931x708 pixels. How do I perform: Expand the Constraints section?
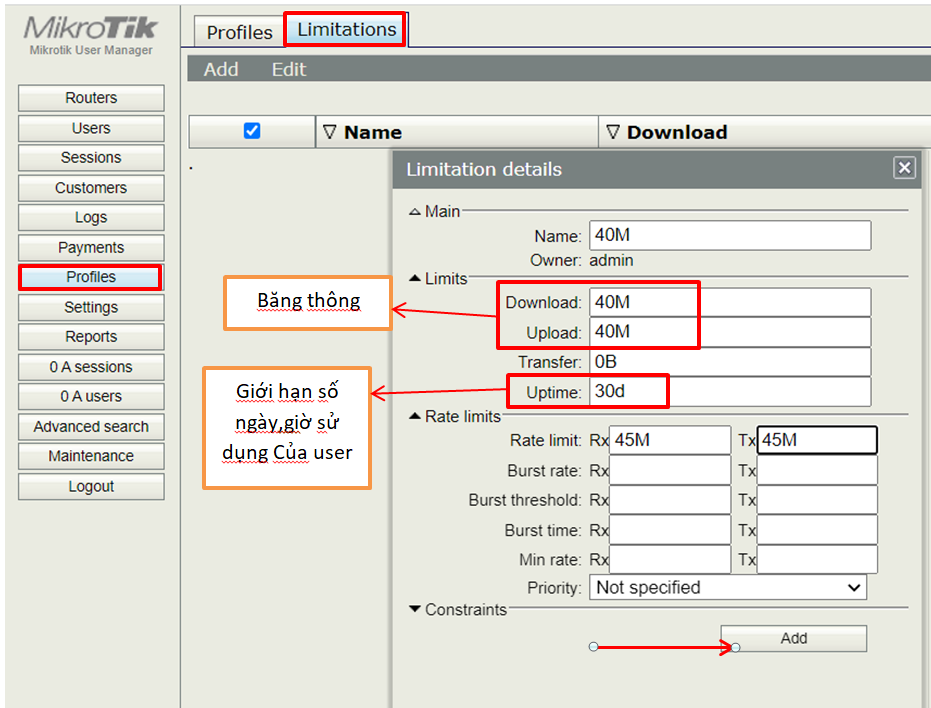point(415,609)
